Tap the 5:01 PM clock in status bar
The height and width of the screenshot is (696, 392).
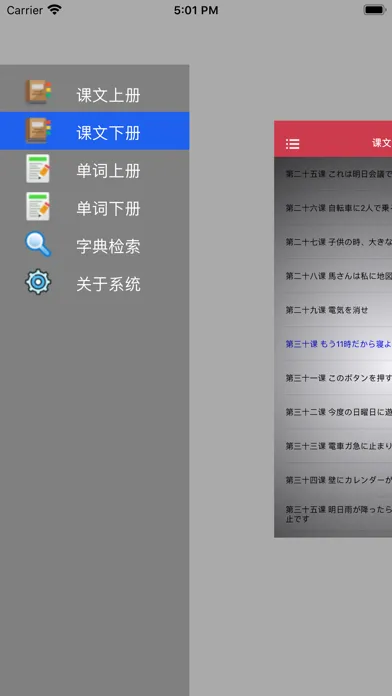click(196, 10)
